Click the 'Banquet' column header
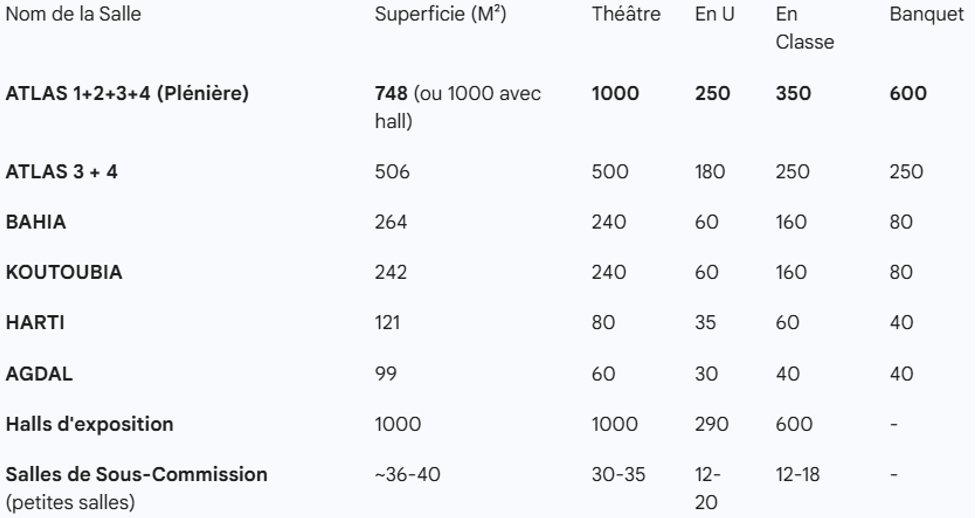The image size is (976, 518). point(926,15)
